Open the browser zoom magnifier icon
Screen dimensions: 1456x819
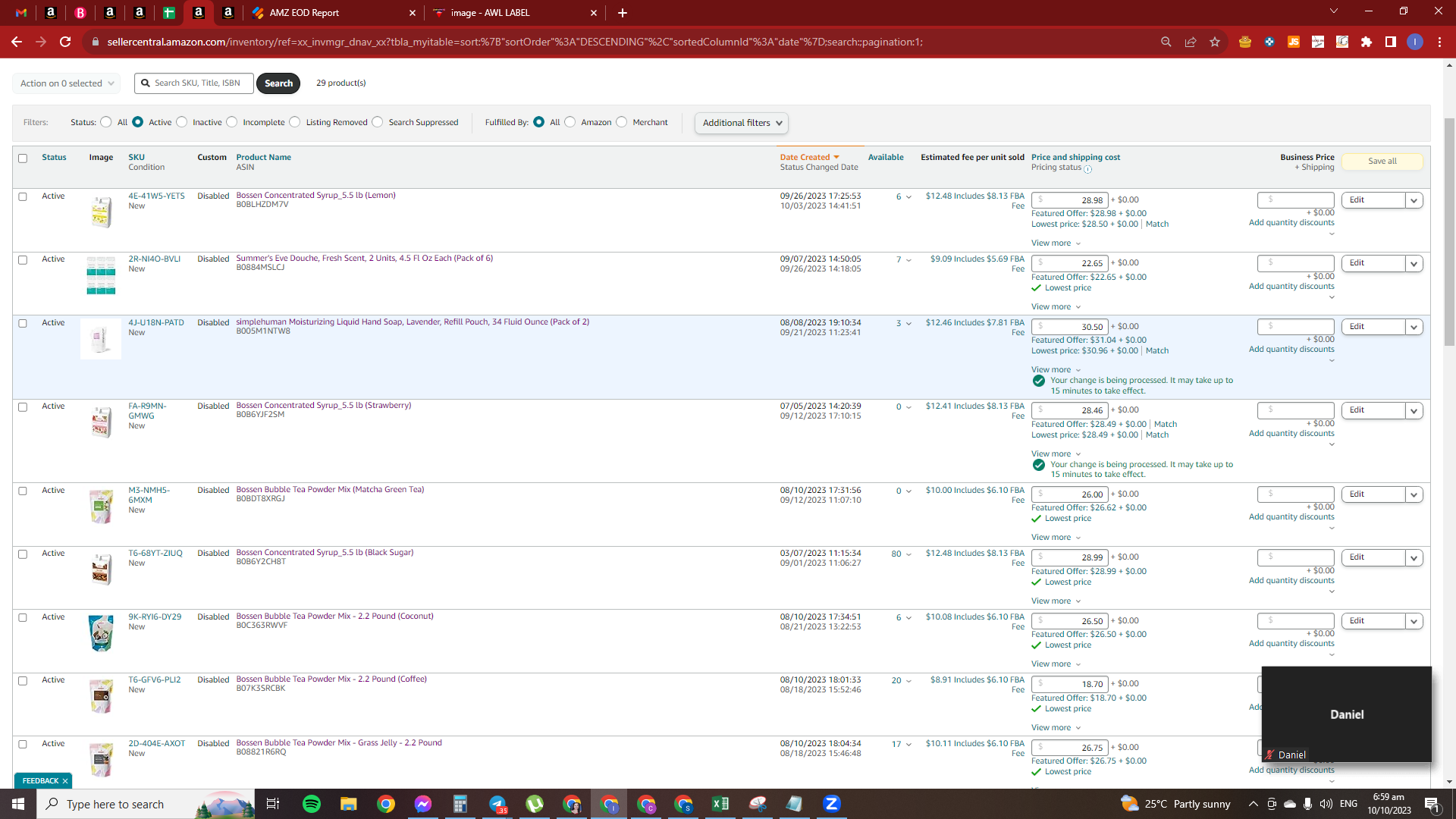pyautogui.click(x=1166, y=42)
